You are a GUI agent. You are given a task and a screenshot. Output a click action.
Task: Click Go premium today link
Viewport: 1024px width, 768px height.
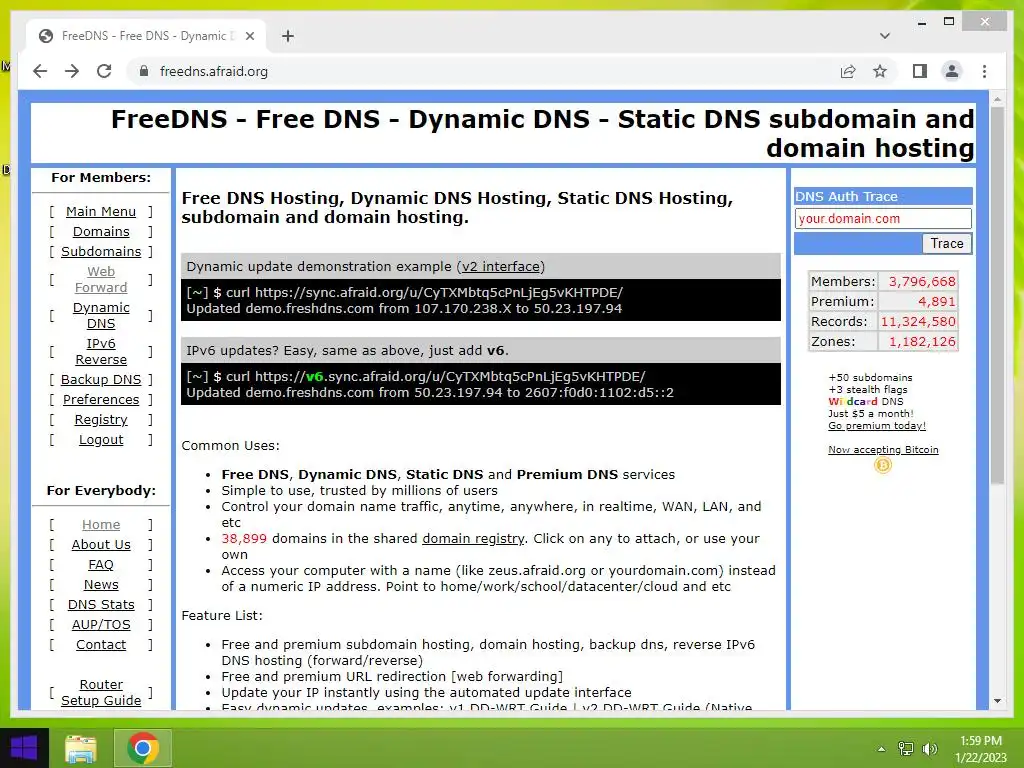[876, 426]
